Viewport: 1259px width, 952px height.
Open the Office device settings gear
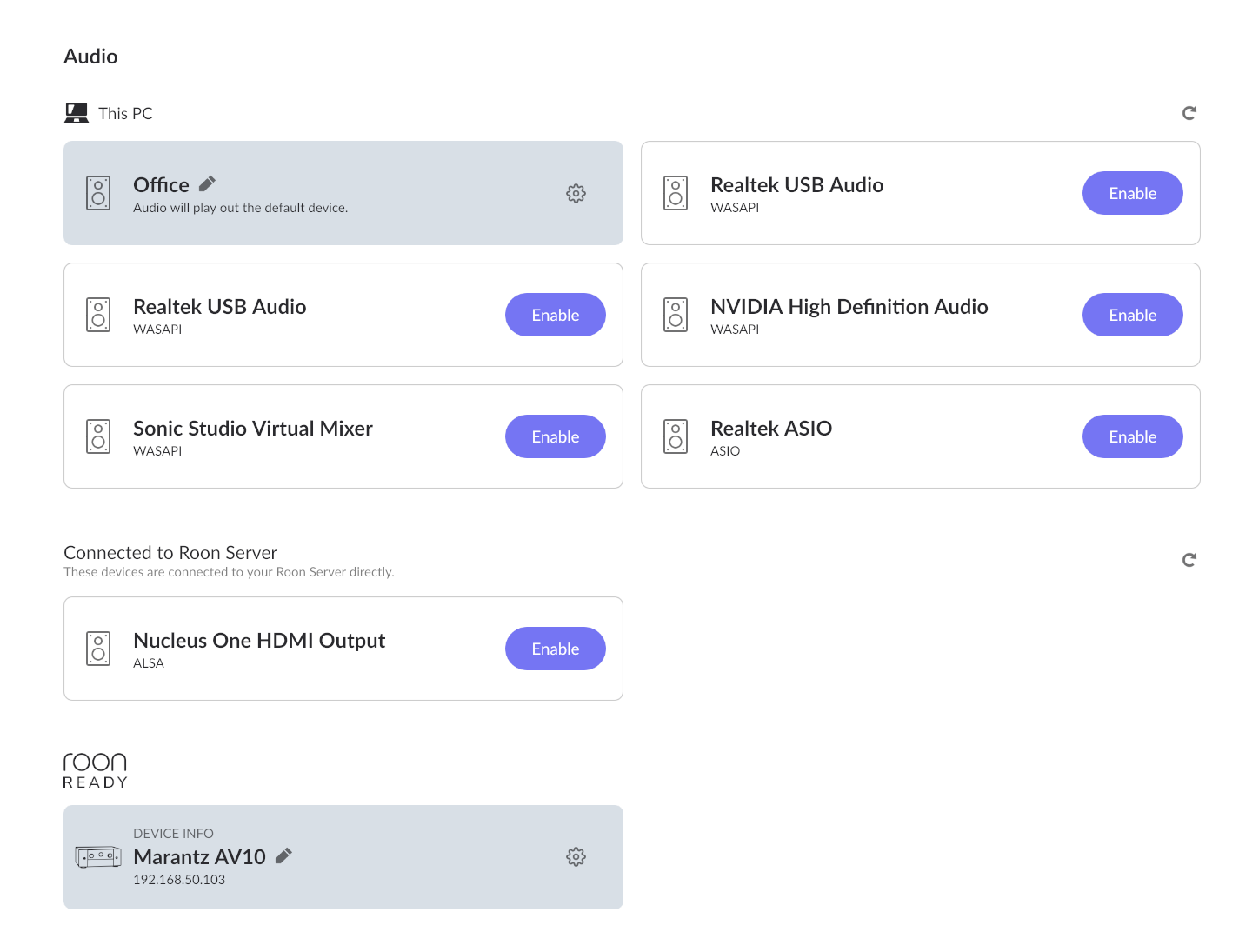click(x=576, y=193)
